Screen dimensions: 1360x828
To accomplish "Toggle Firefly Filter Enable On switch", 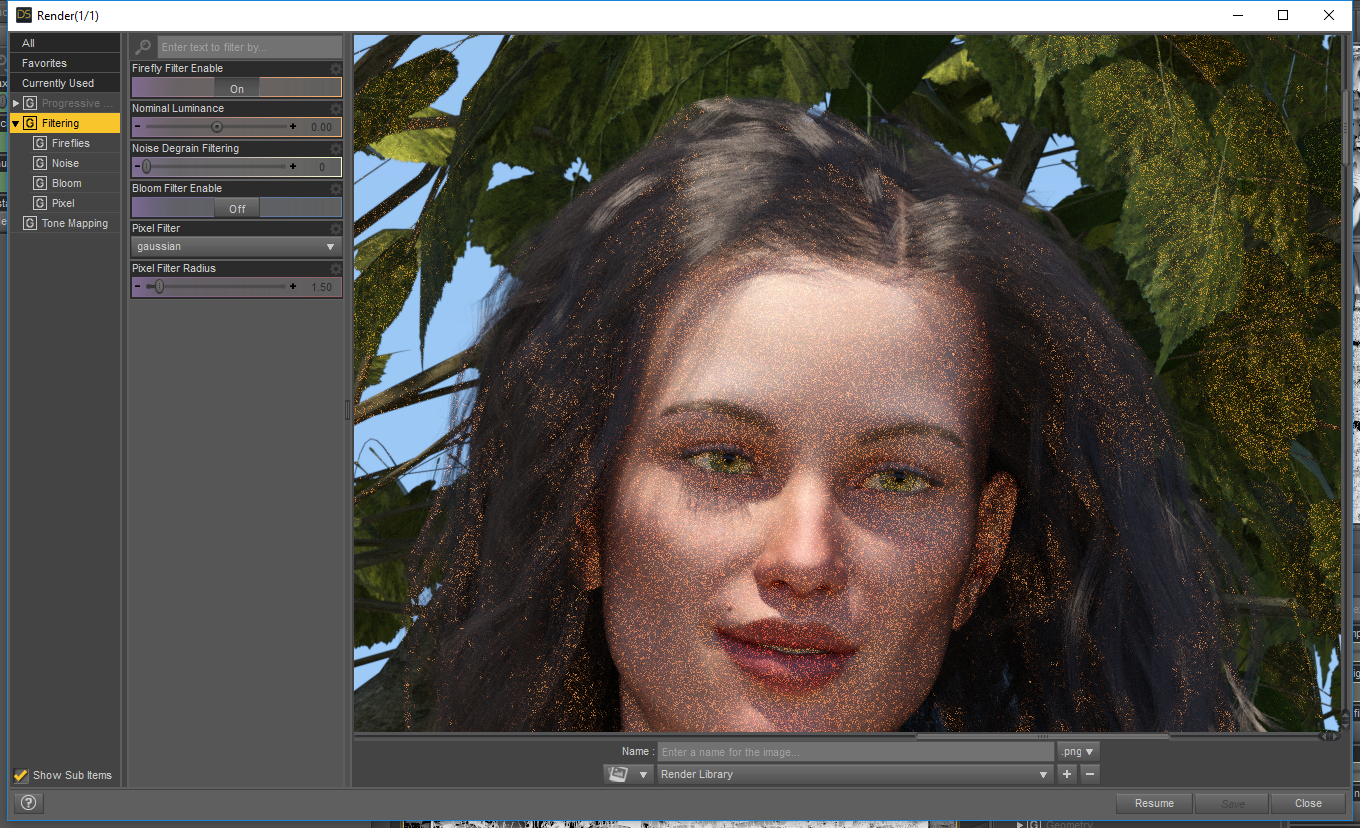I will coord(237,88).
